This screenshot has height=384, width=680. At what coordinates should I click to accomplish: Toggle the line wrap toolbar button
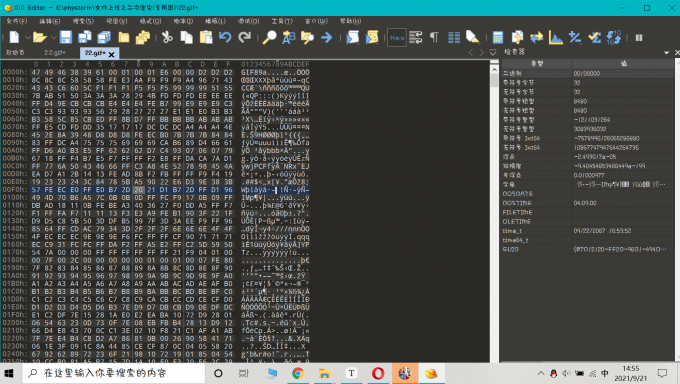tap(415, 37)
